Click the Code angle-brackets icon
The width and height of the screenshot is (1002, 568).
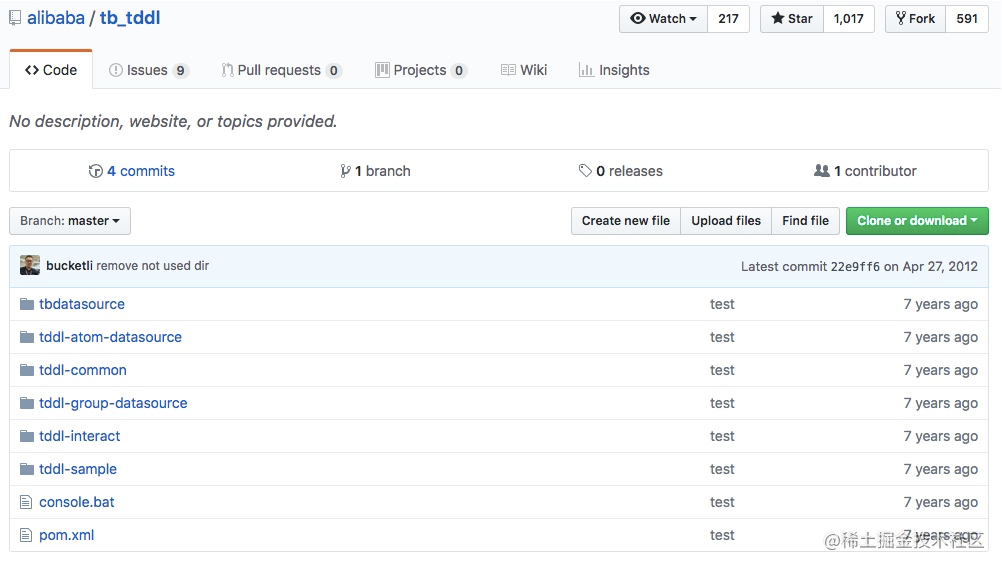(x=32, y=70)
